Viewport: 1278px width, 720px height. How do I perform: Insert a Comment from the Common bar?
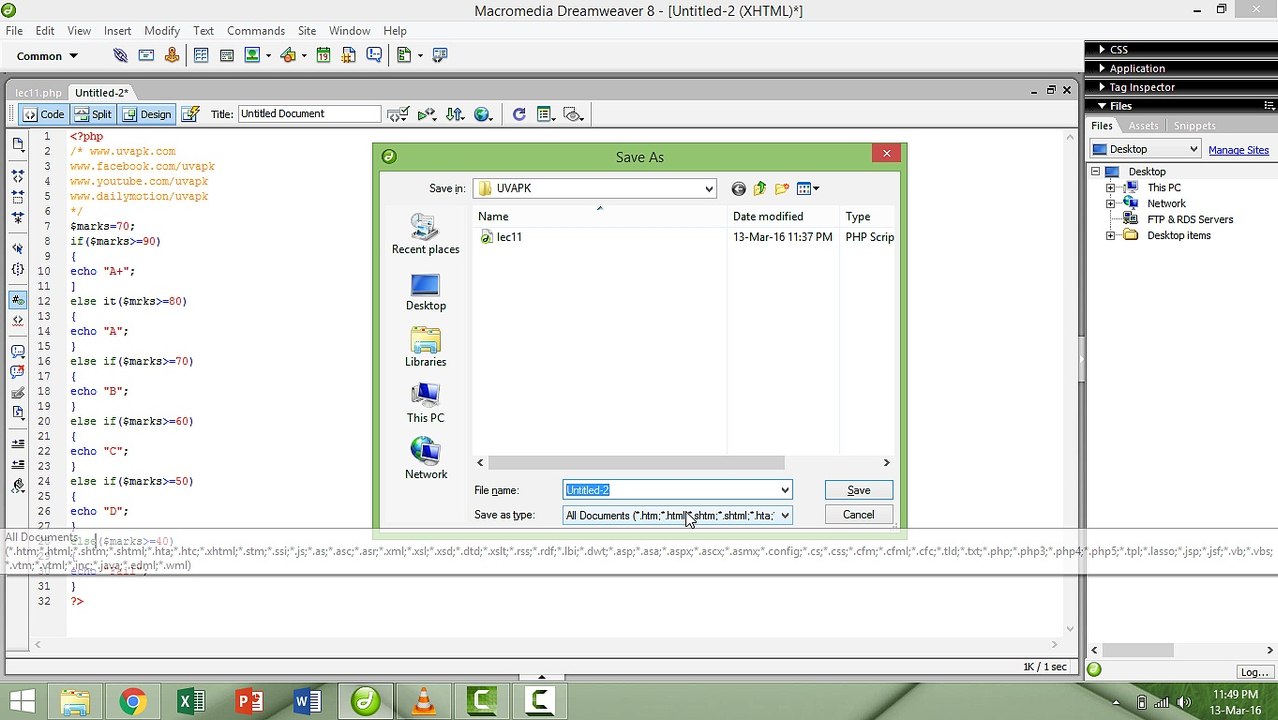click(374, 55)
